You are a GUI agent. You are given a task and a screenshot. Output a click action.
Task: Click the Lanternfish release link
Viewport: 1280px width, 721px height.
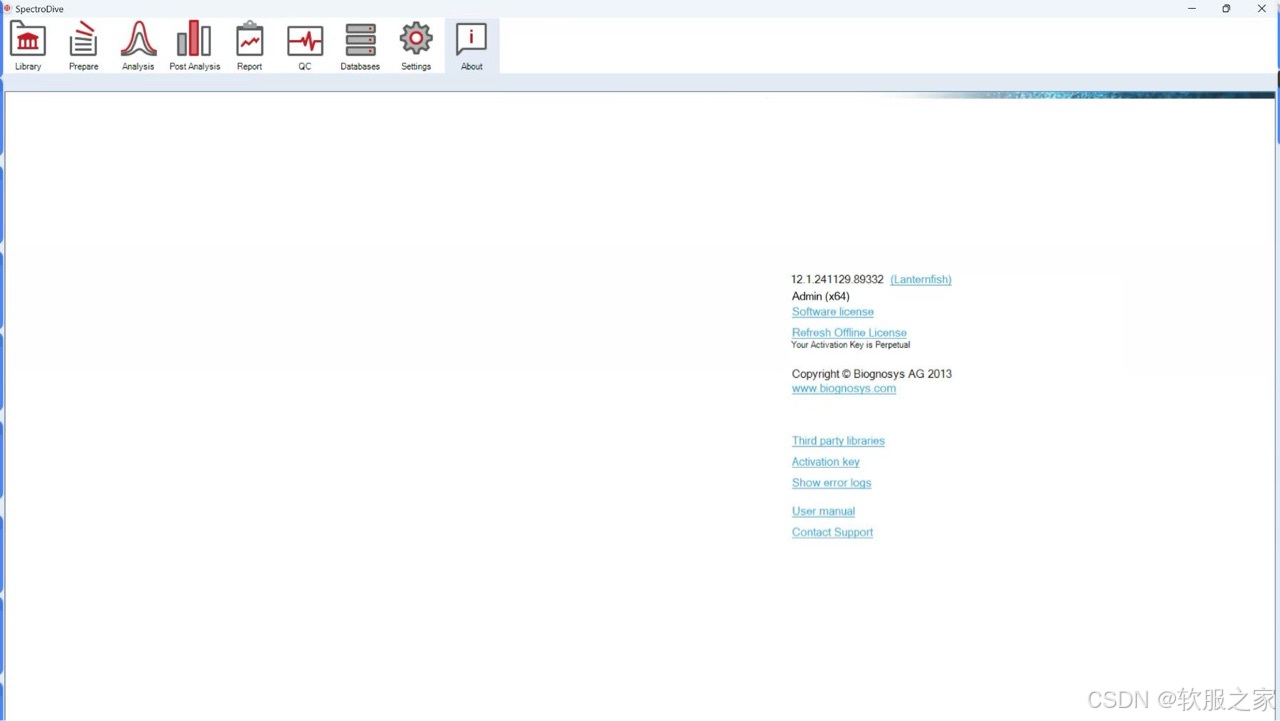[921, 280]
